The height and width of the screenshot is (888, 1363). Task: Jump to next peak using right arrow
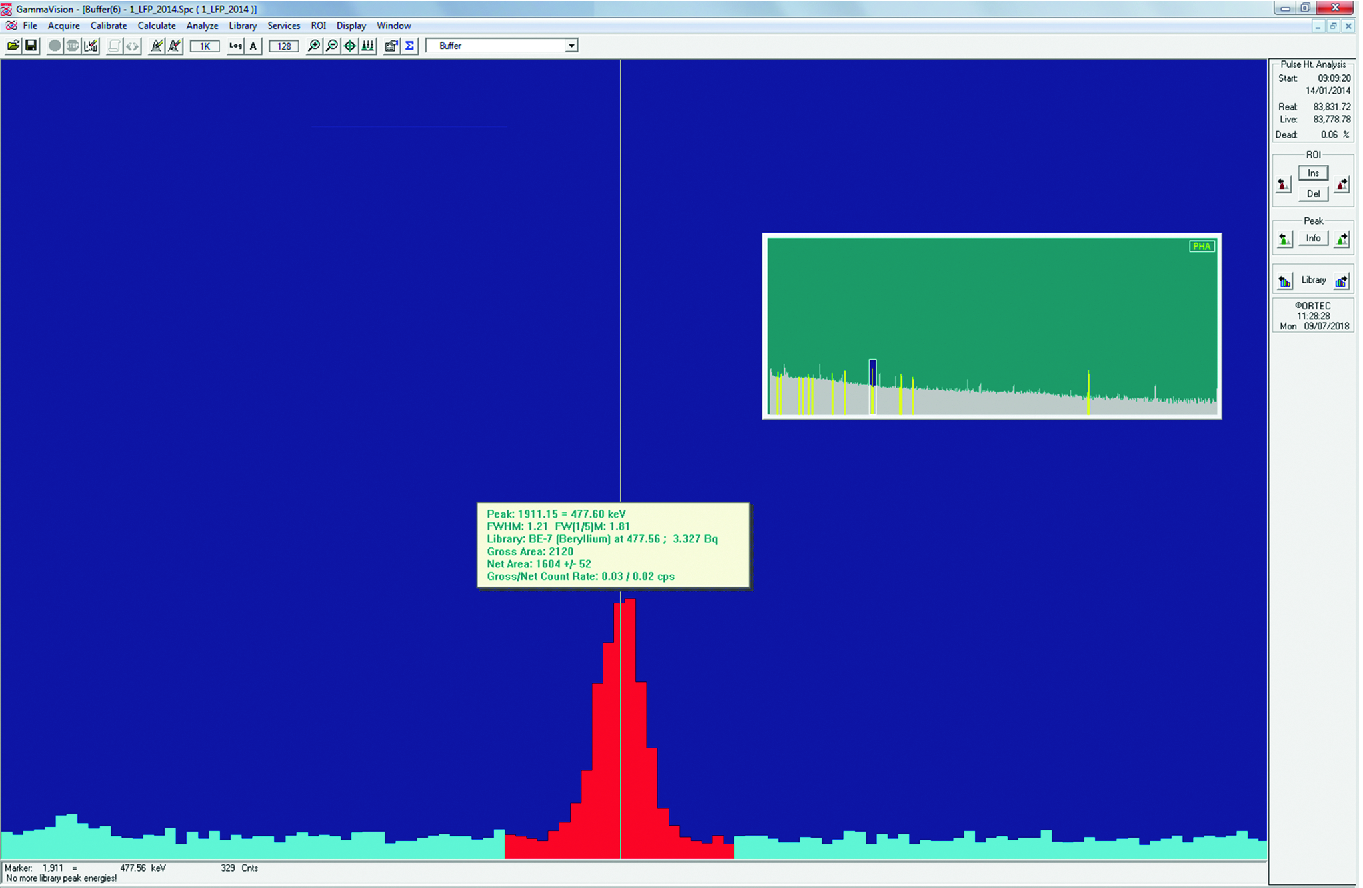[1342, 239]
